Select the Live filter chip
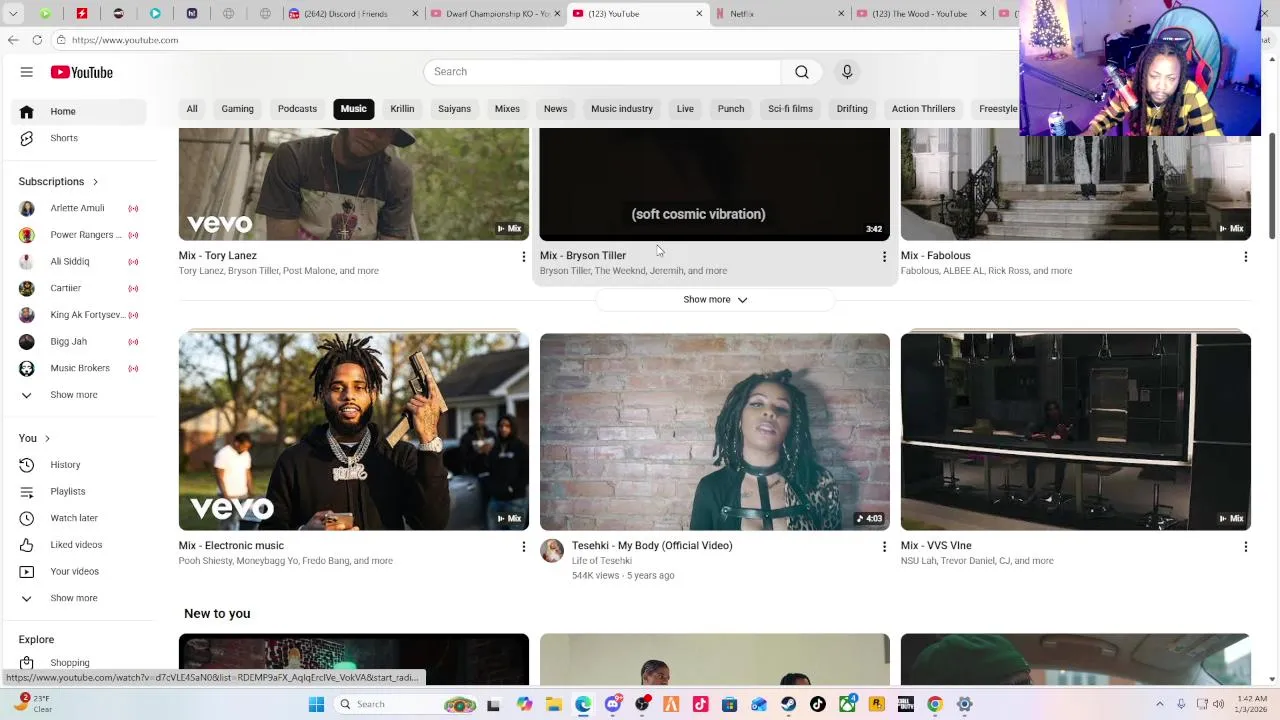 coord(685,109)
